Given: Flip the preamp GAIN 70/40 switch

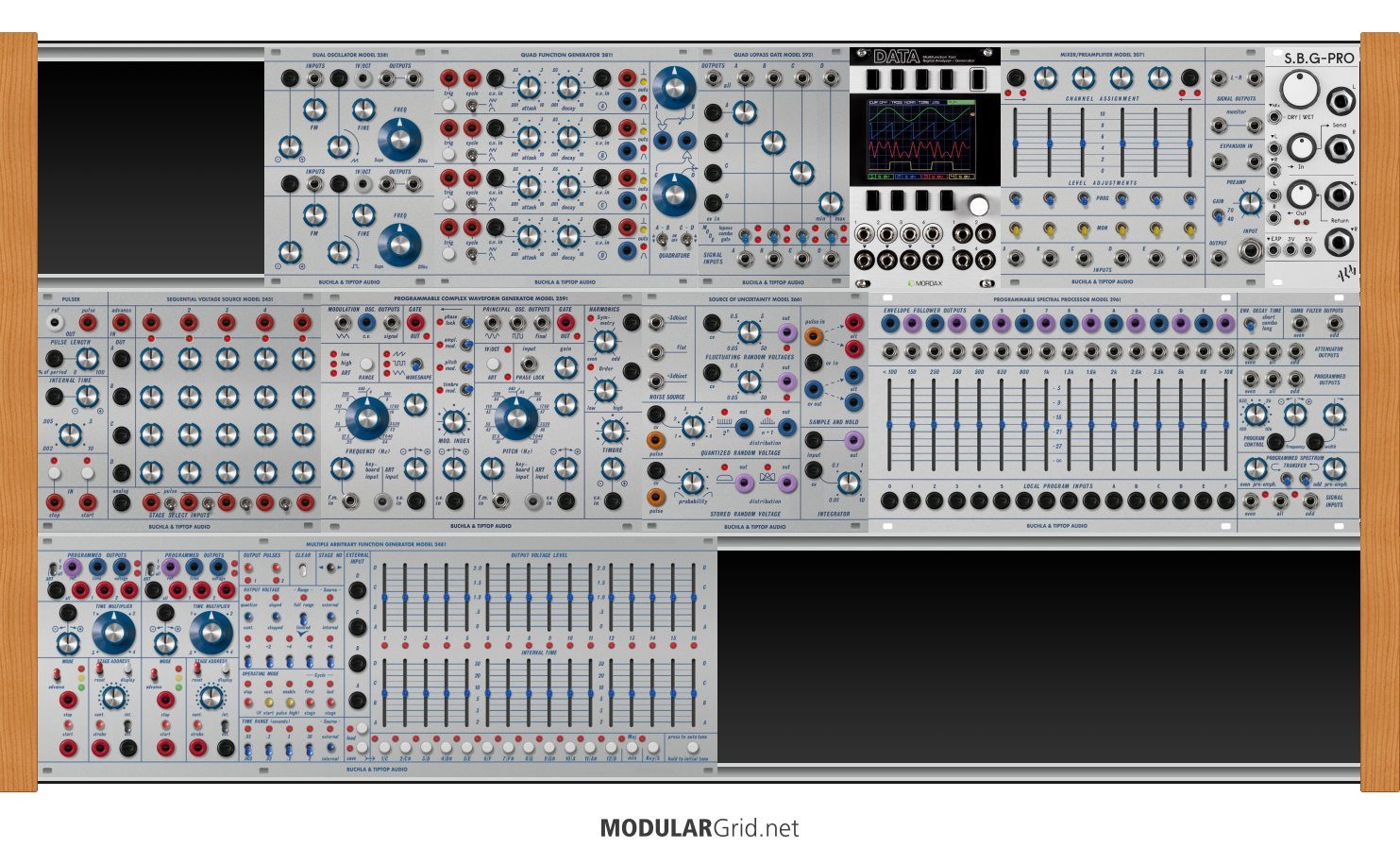Looking at the screenshot, I should tap(1219, 215).
